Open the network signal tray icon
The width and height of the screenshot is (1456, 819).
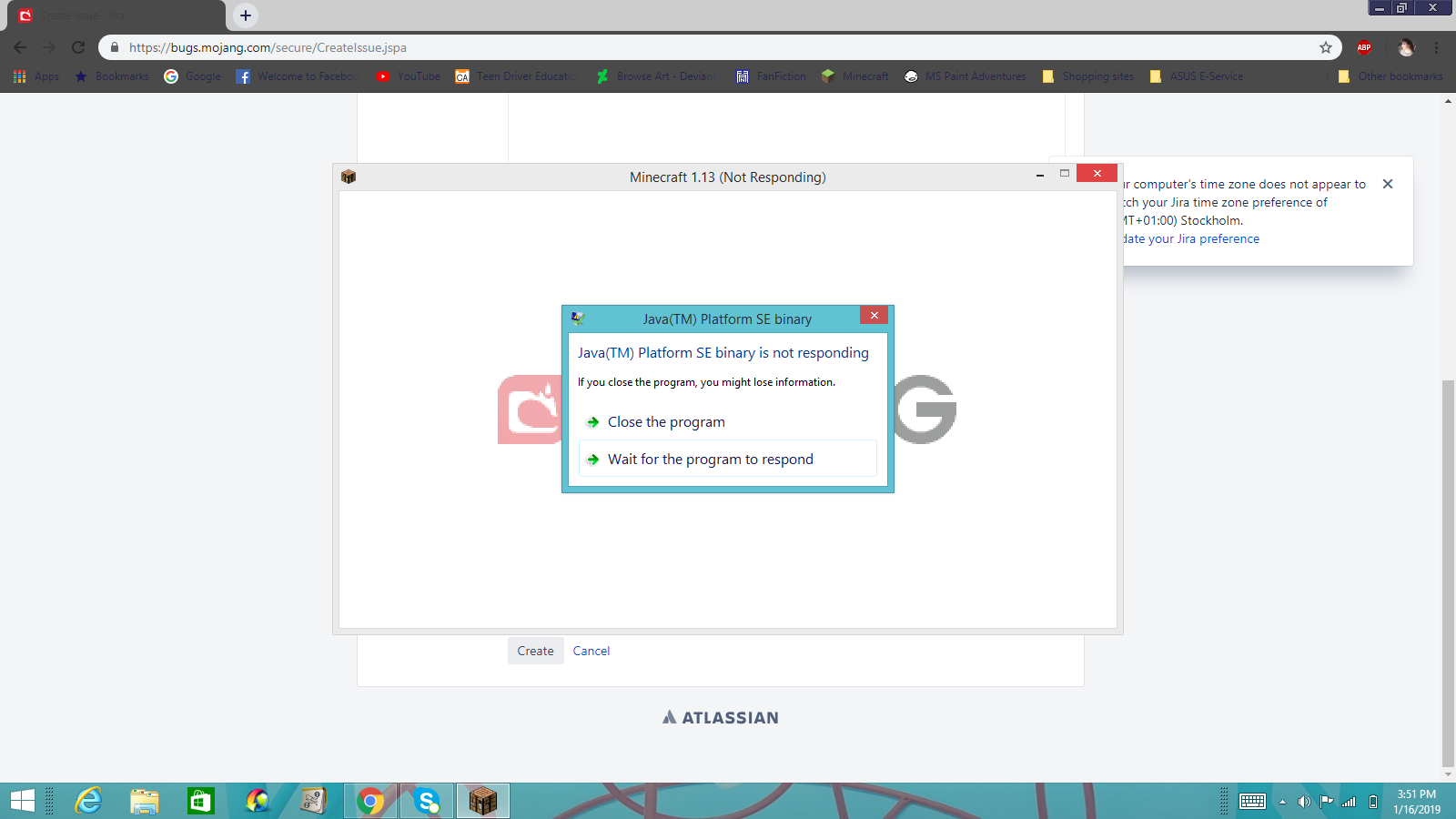click(x=1349, y=802)
